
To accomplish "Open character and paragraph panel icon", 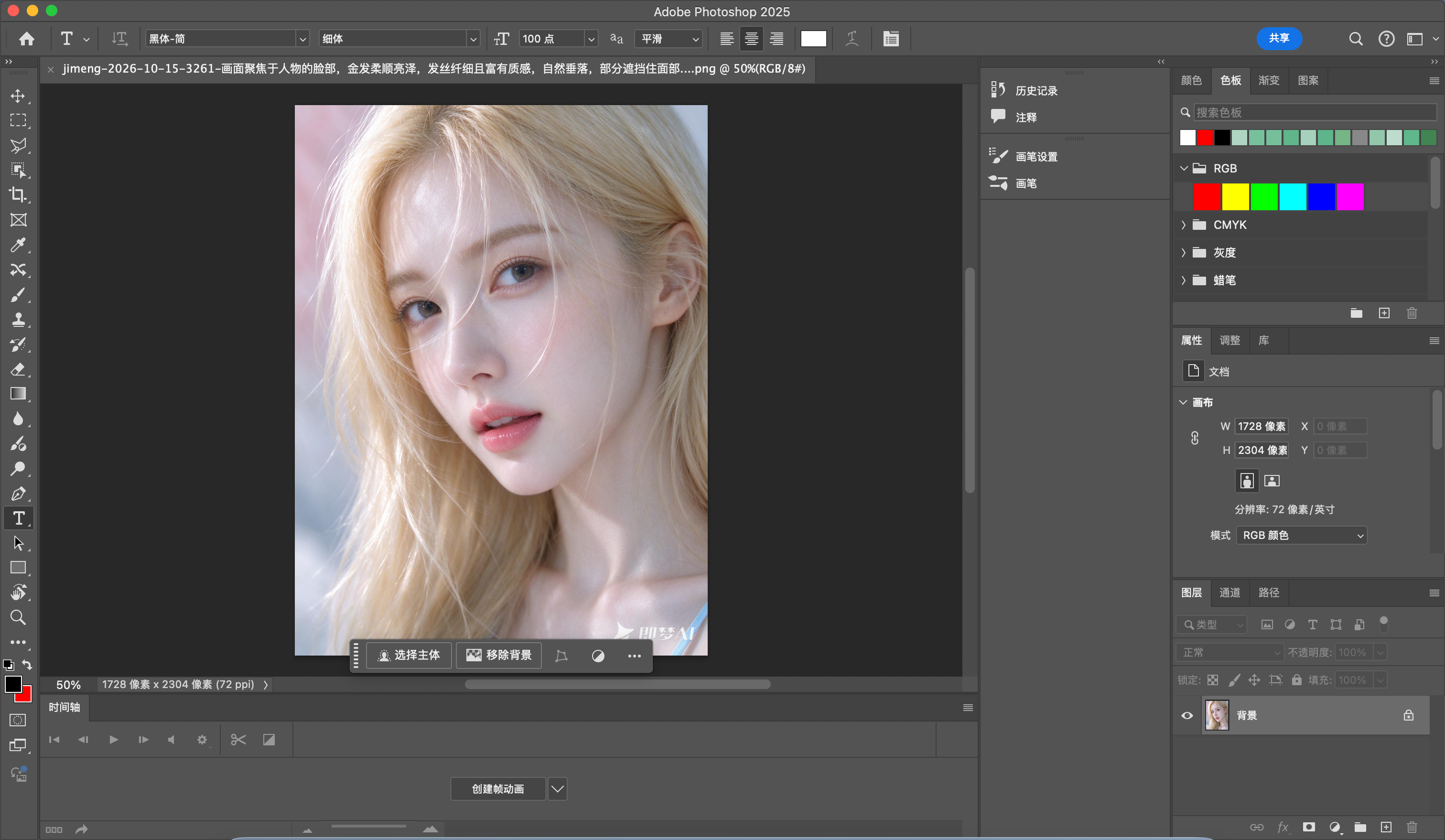I will pos(891,38).
